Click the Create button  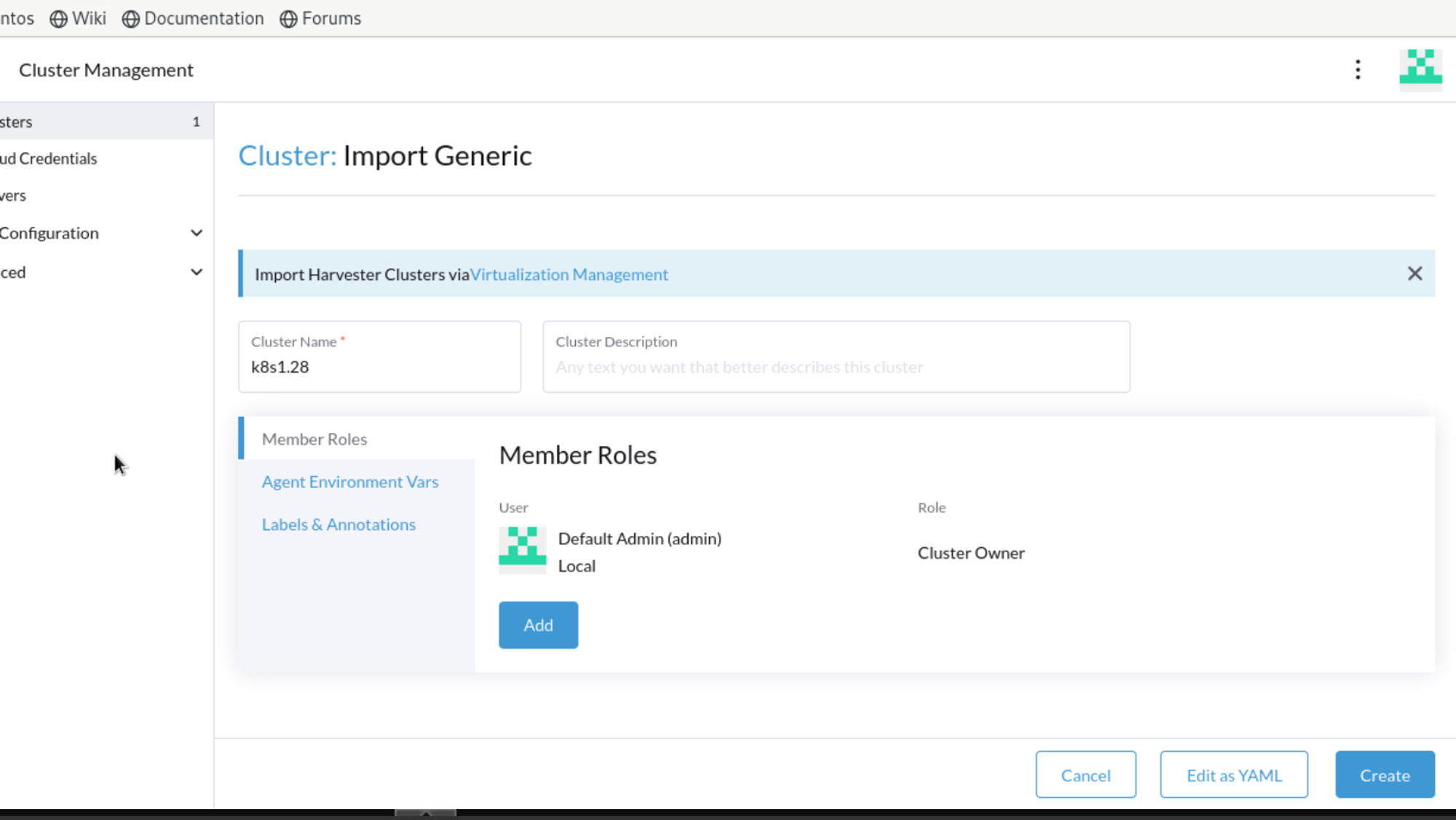[1385, 775]
